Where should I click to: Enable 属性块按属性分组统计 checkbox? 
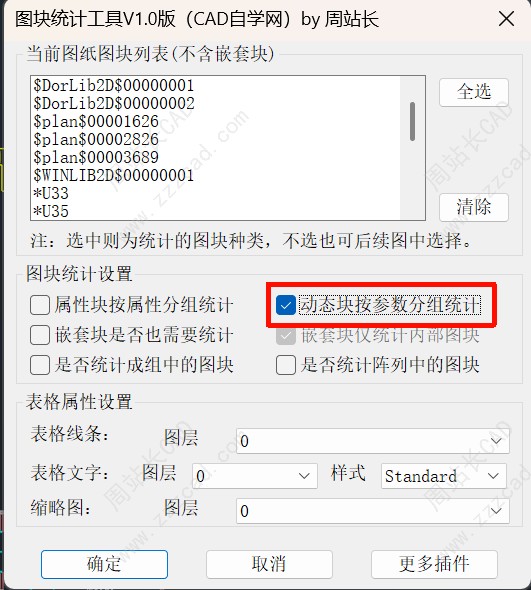click(40, 305)
